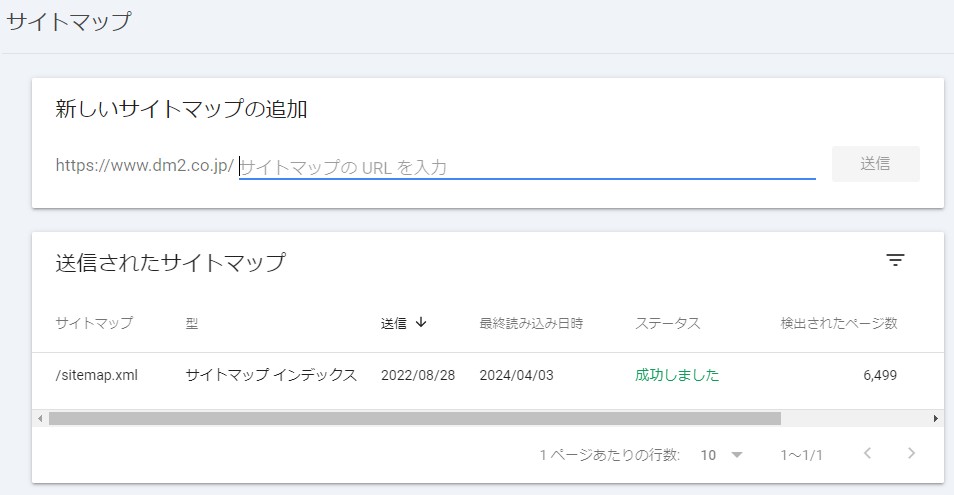The image size is (954, 495).
Task: Go to the previous page with left chevron
Action: tap(868, 453)
